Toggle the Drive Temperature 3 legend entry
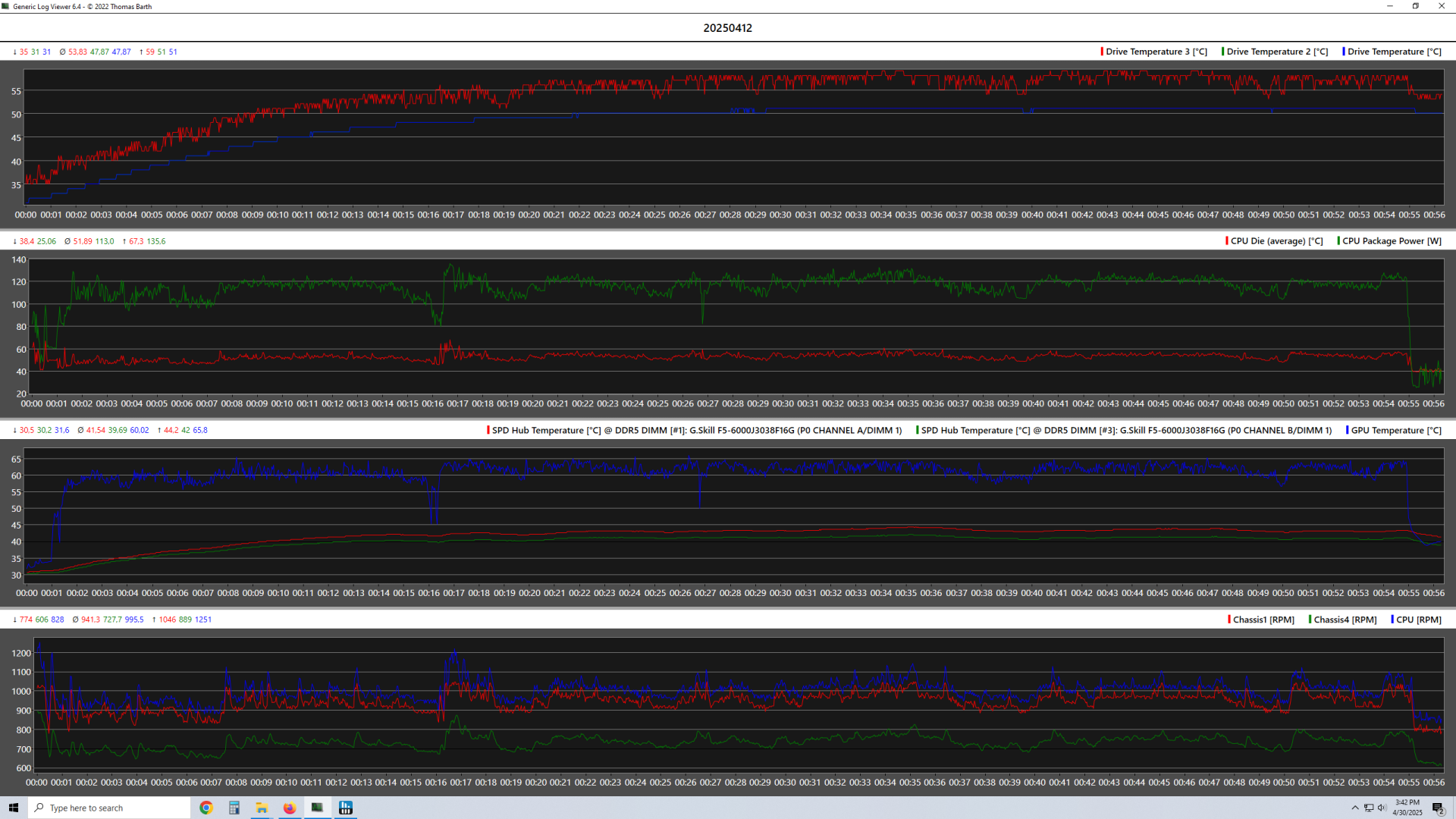 coord(1156,52)
